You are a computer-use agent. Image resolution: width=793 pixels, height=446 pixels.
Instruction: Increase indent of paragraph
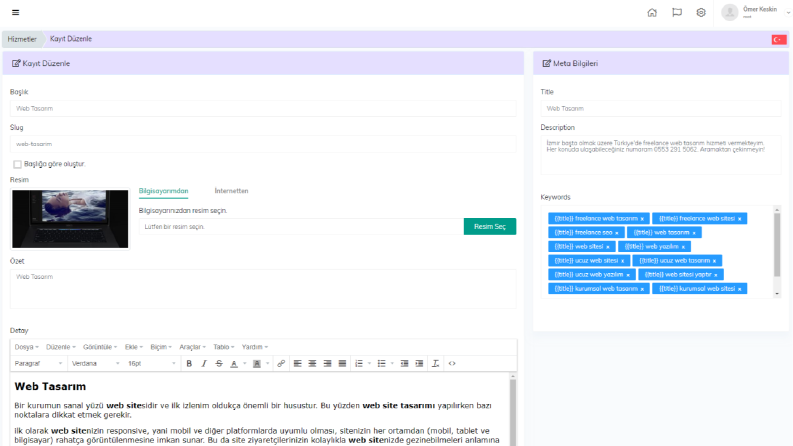coord(419,364)
